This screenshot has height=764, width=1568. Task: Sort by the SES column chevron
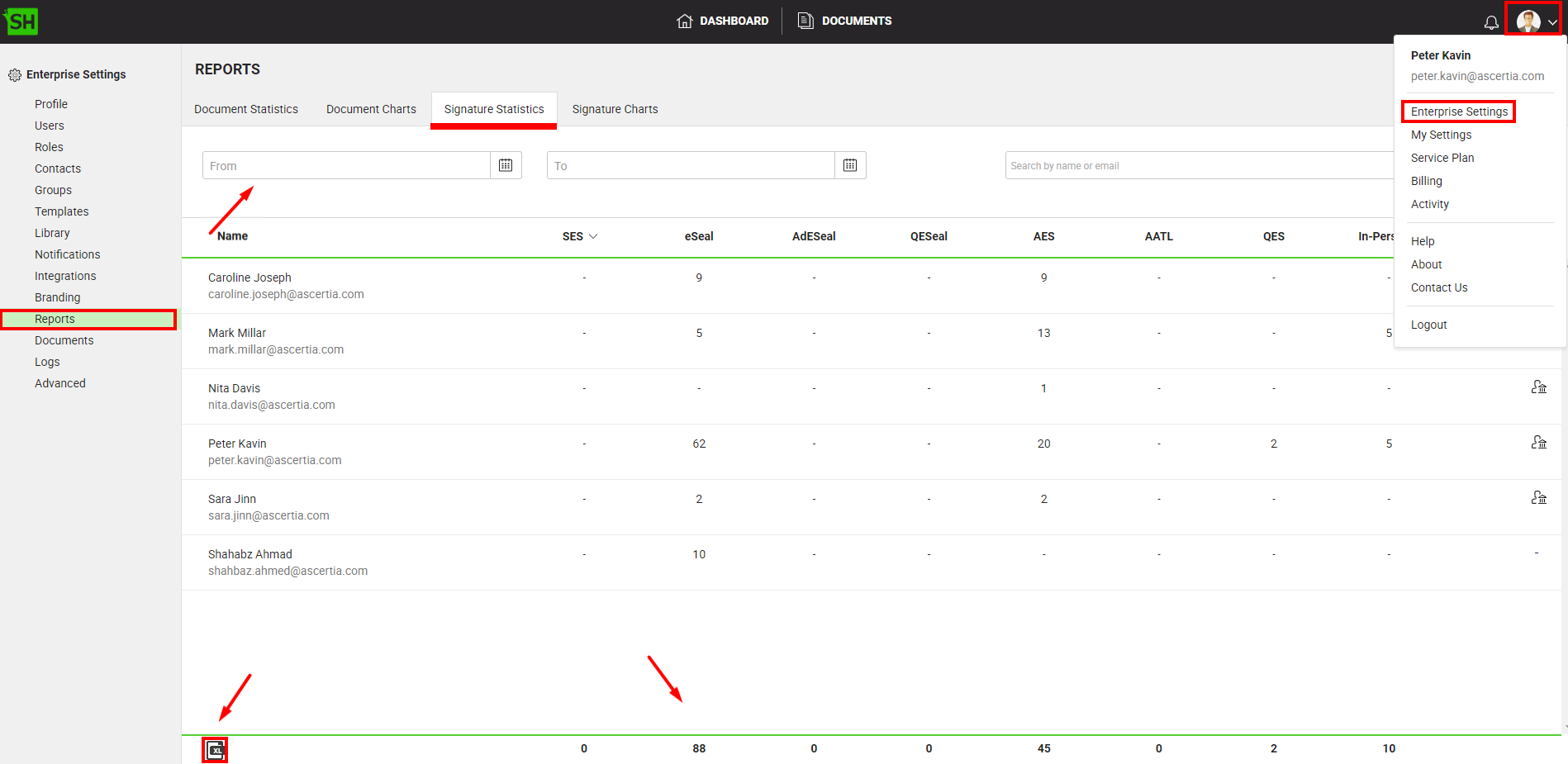(593, 236)
